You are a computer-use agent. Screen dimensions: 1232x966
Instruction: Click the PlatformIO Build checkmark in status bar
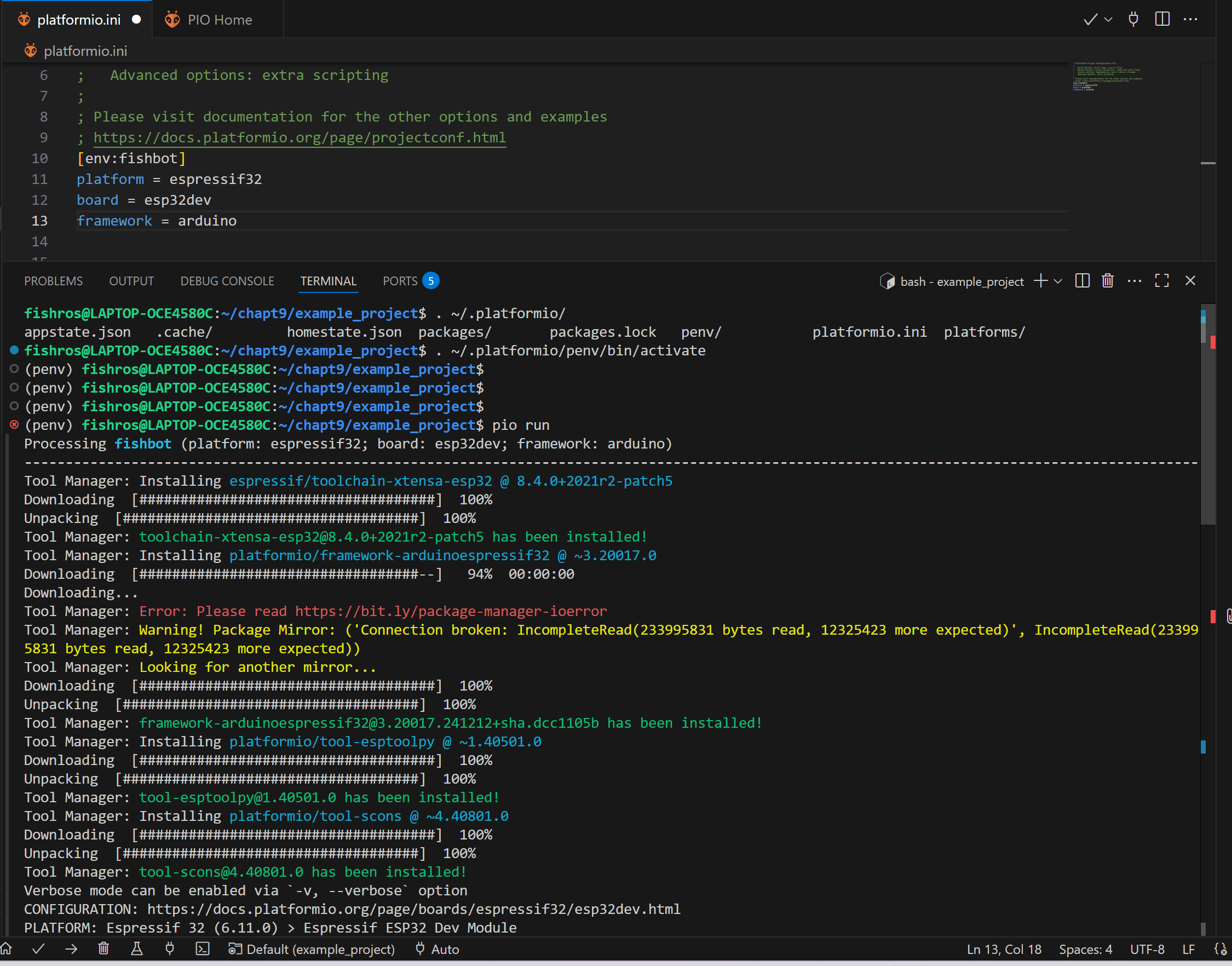(x=38, y=948)
